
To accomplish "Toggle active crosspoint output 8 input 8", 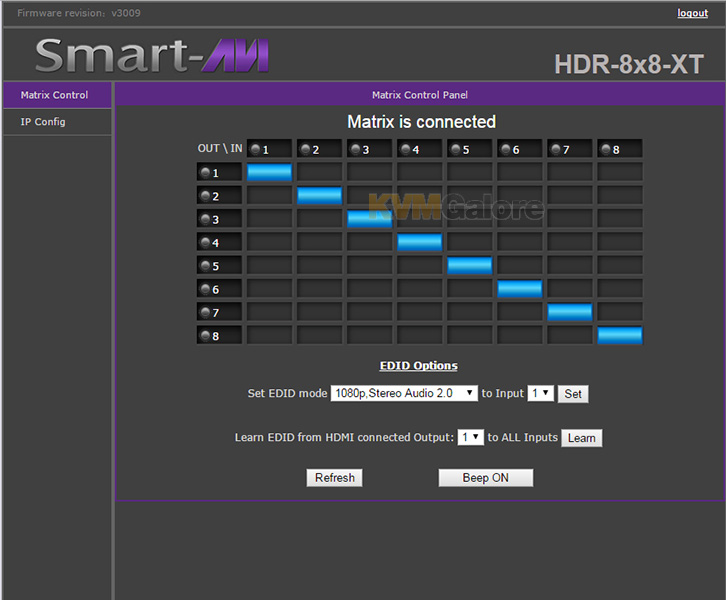I will pos(620,335).
